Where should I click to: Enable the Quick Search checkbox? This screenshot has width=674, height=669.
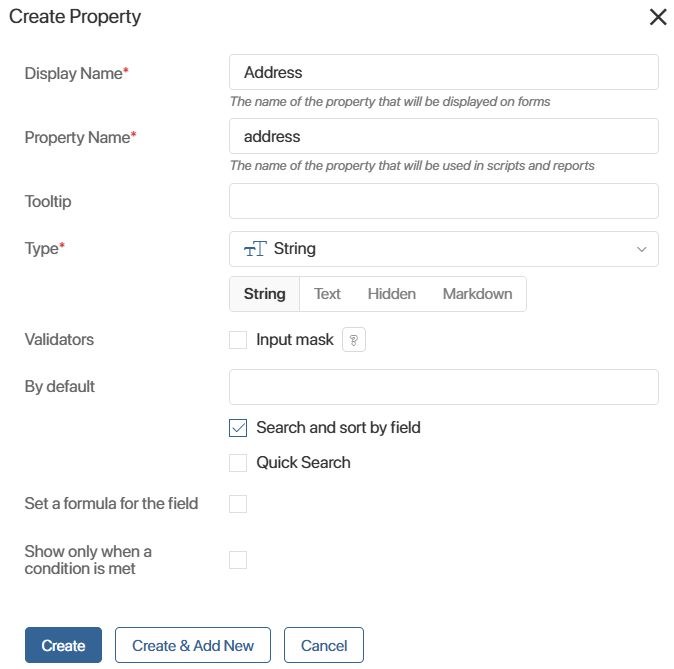click(x=238, y=463)
